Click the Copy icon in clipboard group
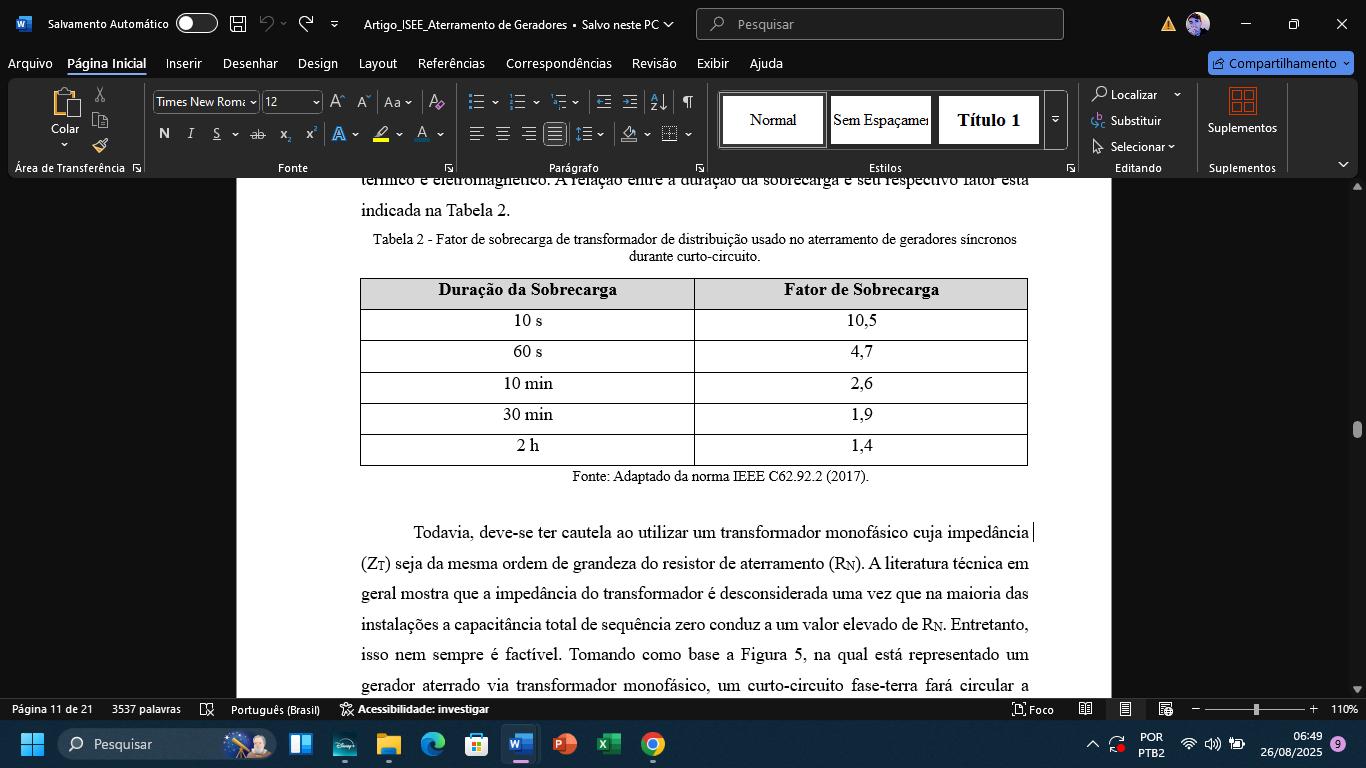 100,120
